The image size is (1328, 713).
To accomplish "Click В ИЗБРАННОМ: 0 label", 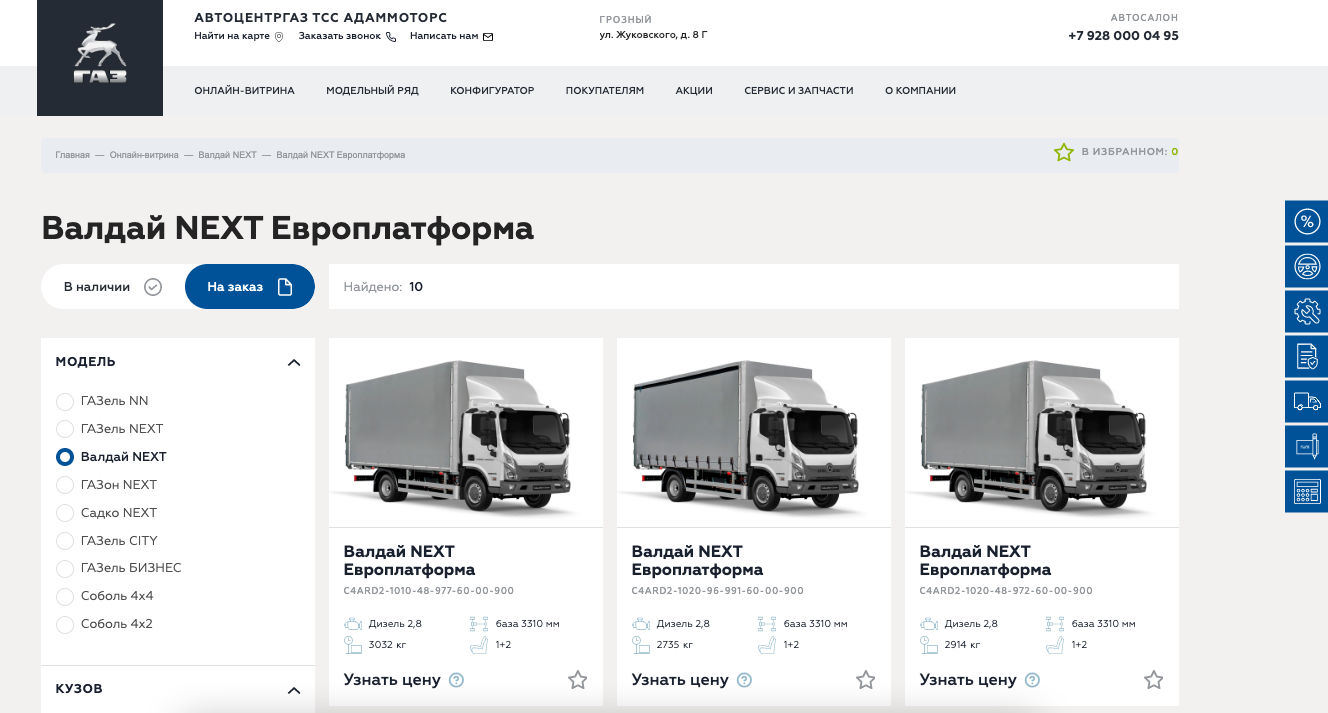I will (1130, 152).
